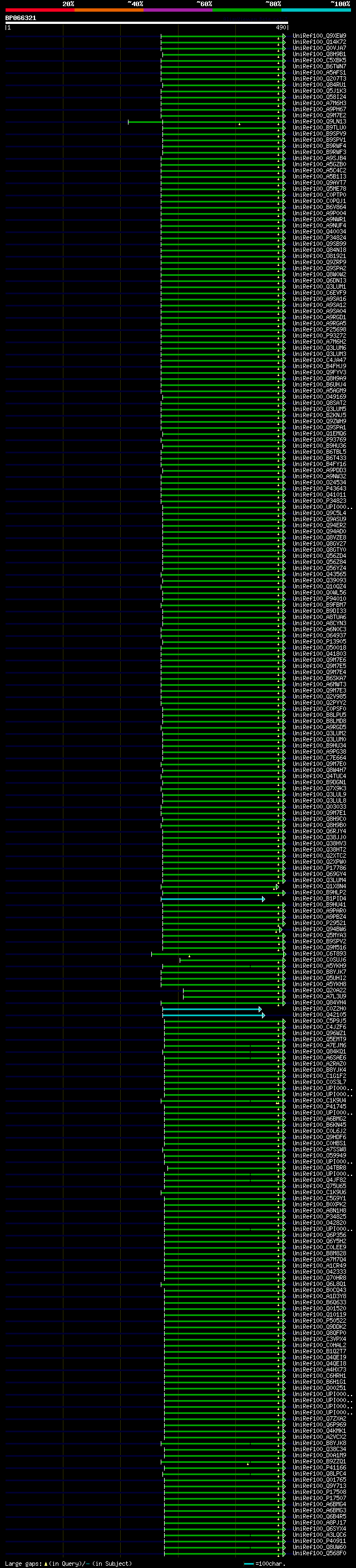
Task: Select hit label UniRef100_C6T893
Action: point(319,954)
